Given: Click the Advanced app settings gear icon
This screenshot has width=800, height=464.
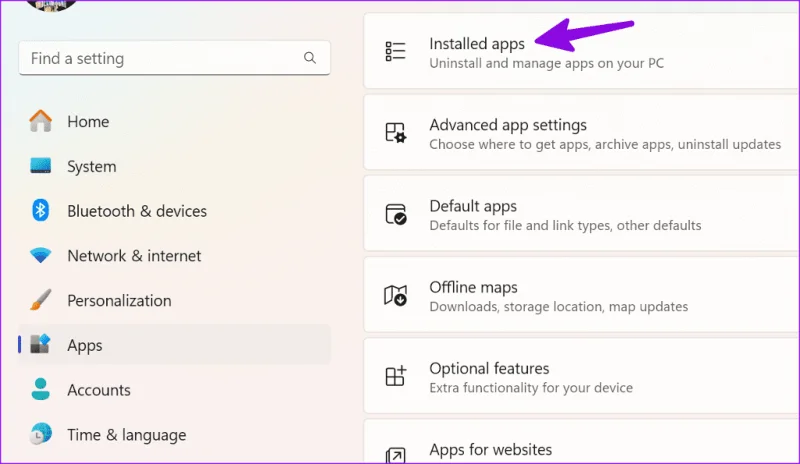Looking at the screenshot, I should pos(395,133).
